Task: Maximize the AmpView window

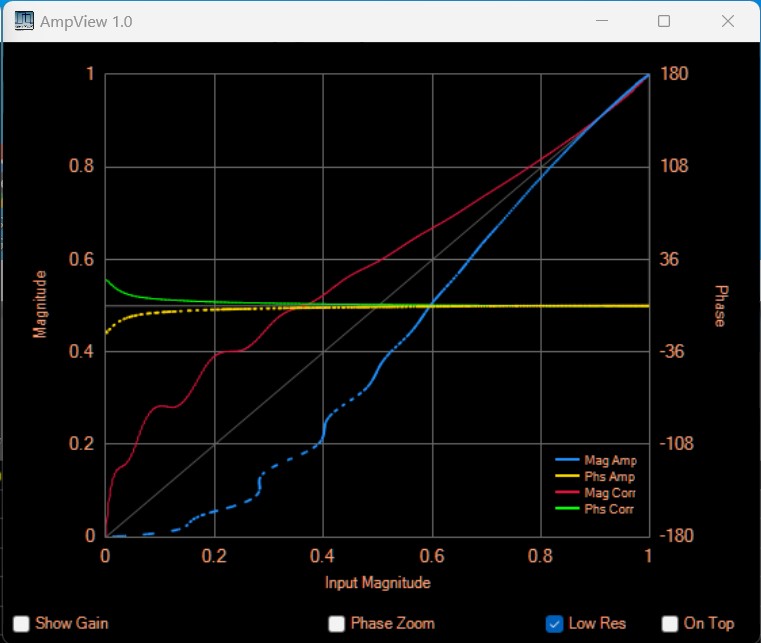Action: pyautogui.click(x=664, y=21)
